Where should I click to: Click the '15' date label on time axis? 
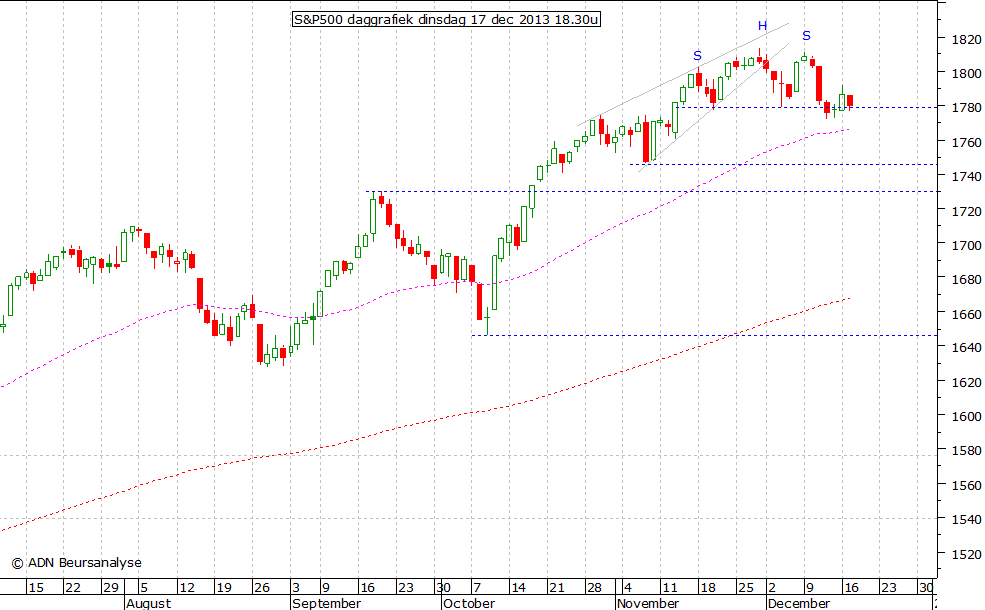(x=36, y=588)
